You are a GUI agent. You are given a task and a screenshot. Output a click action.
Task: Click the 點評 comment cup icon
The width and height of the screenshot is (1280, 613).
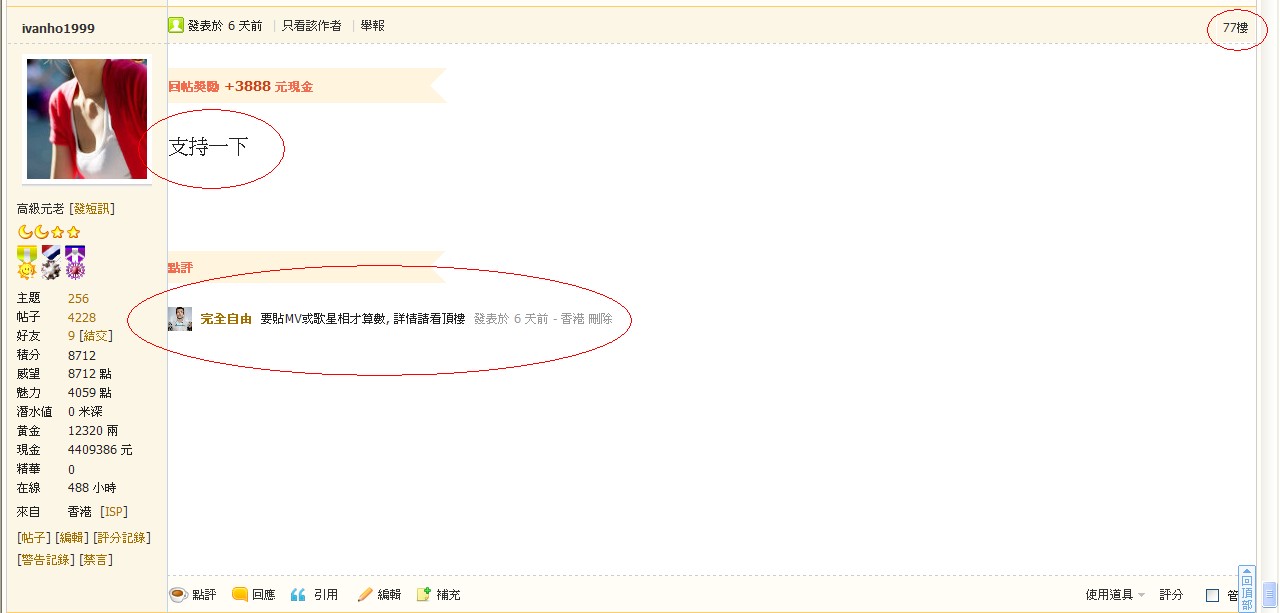pos(178,594)
